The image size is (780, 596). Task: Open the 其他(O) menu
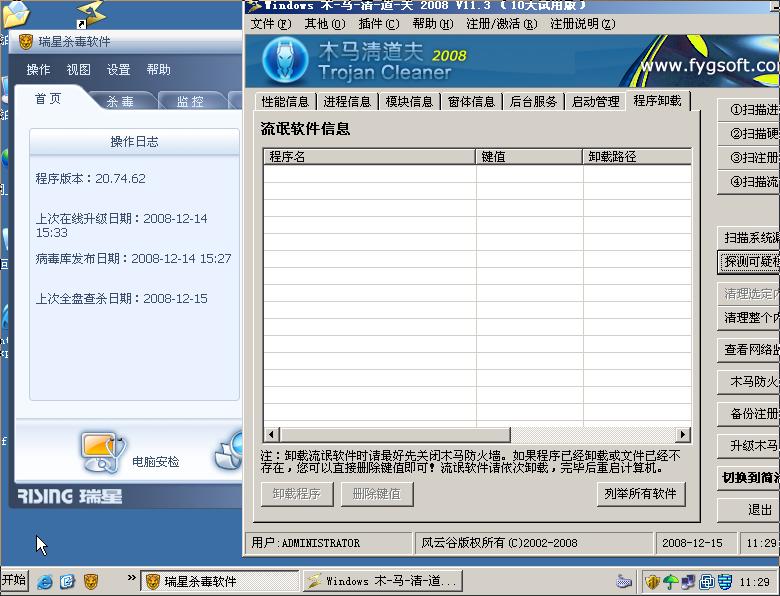[x=324, y=24]
